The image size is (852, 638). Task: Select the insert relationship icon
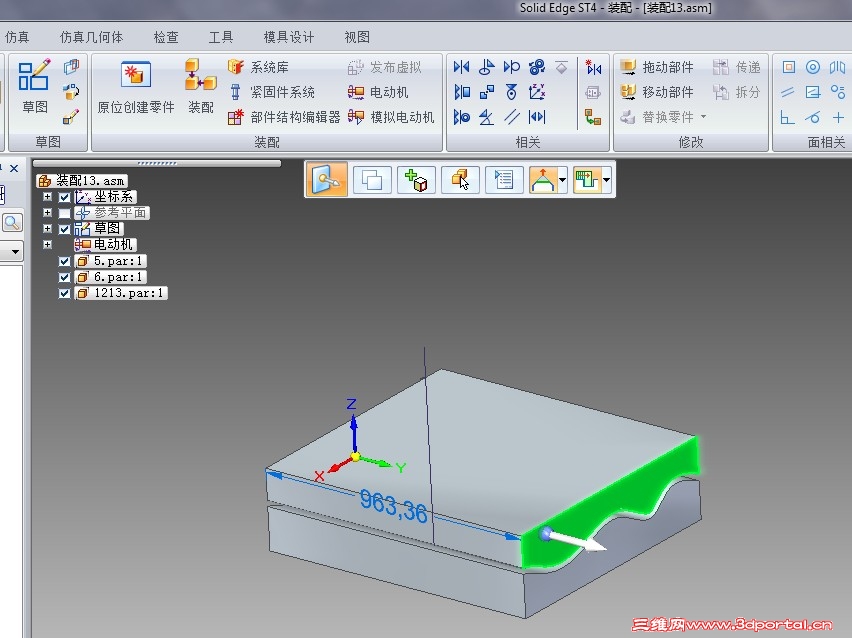tap(486, 67)
